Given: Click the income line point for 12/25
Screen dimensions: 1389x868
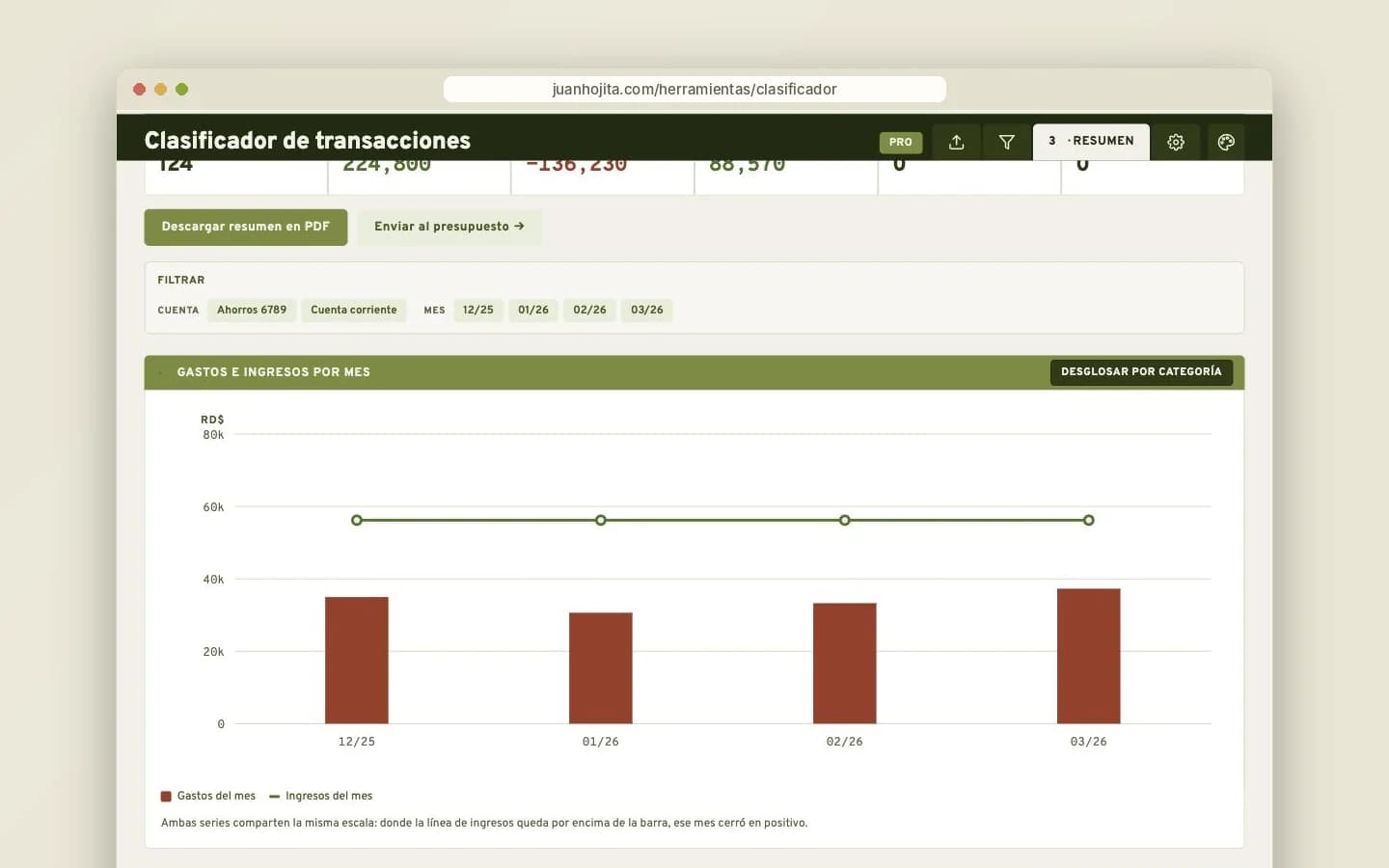Looking at the screenshot, I should [x=357, y=521].
